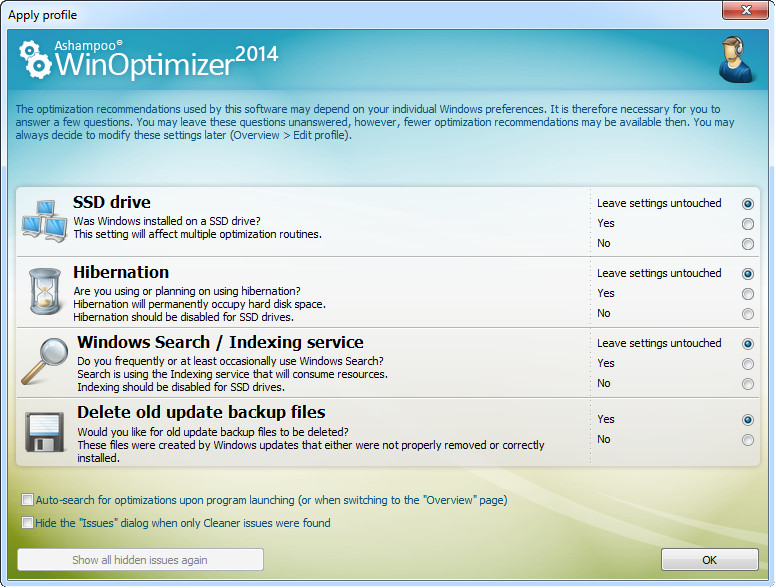Click the floppy disk update backup icon

coord(44,431)
